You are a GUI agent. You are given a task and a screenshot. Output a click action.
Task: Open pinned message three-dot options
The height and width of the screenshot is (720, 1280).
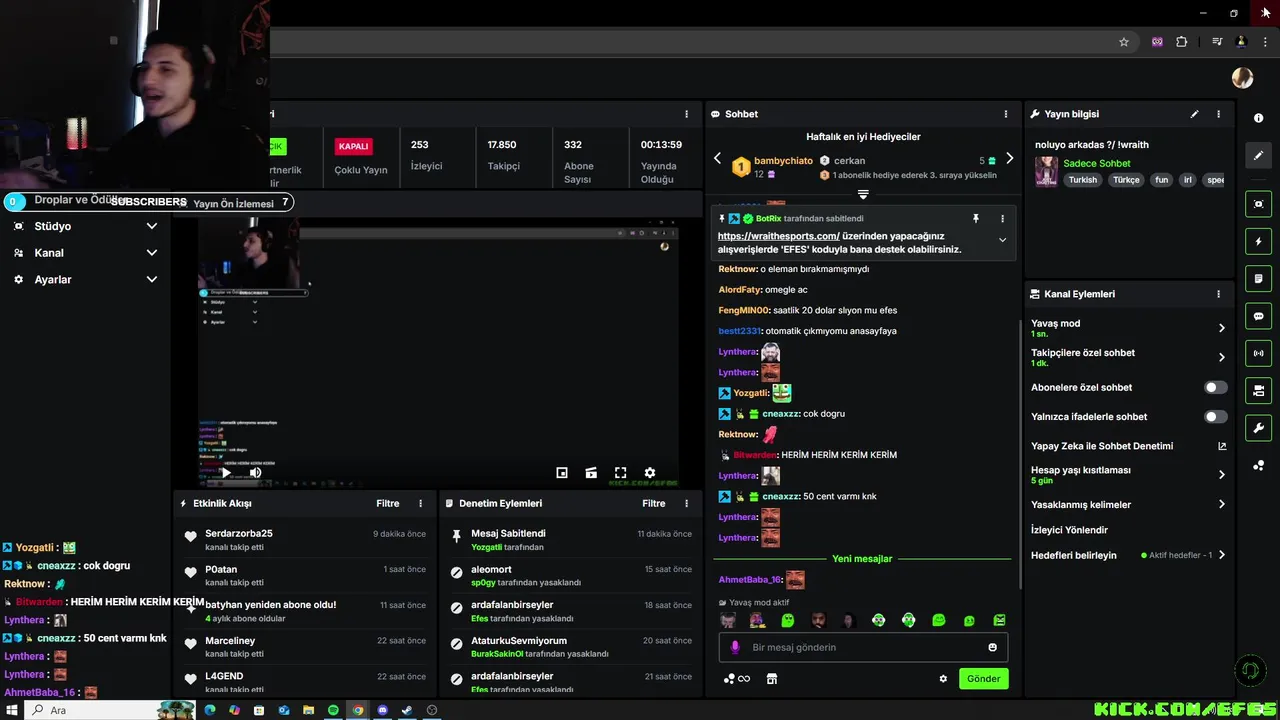click(1002, 218)
